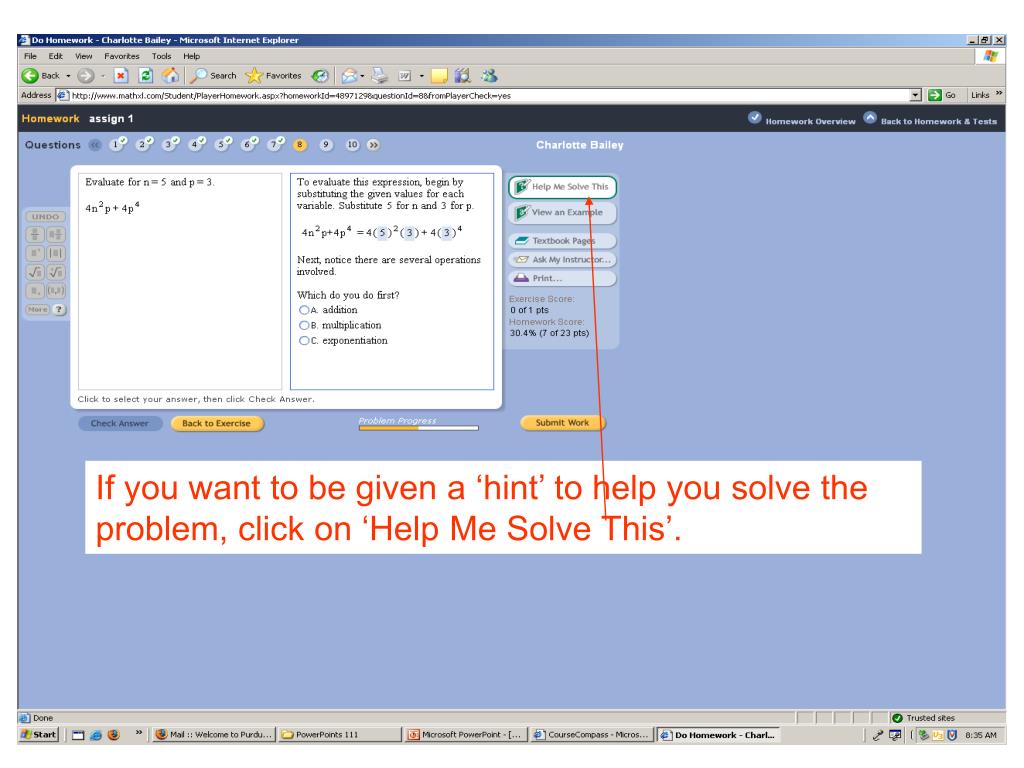
Task: Select answer A. addition
Action: point(304,310)
